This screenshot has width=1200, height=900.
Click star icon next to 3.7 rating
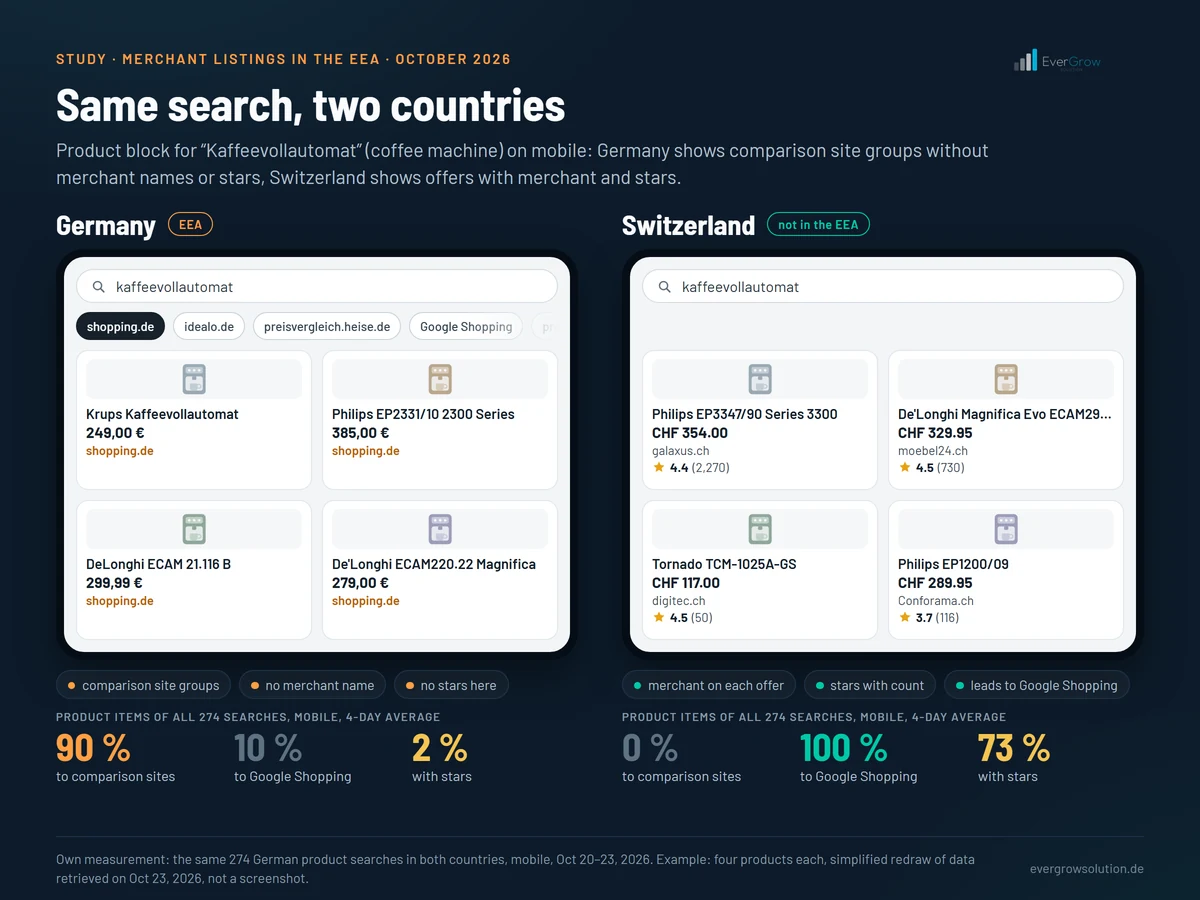pyautogui.click(x=905, y=617)
